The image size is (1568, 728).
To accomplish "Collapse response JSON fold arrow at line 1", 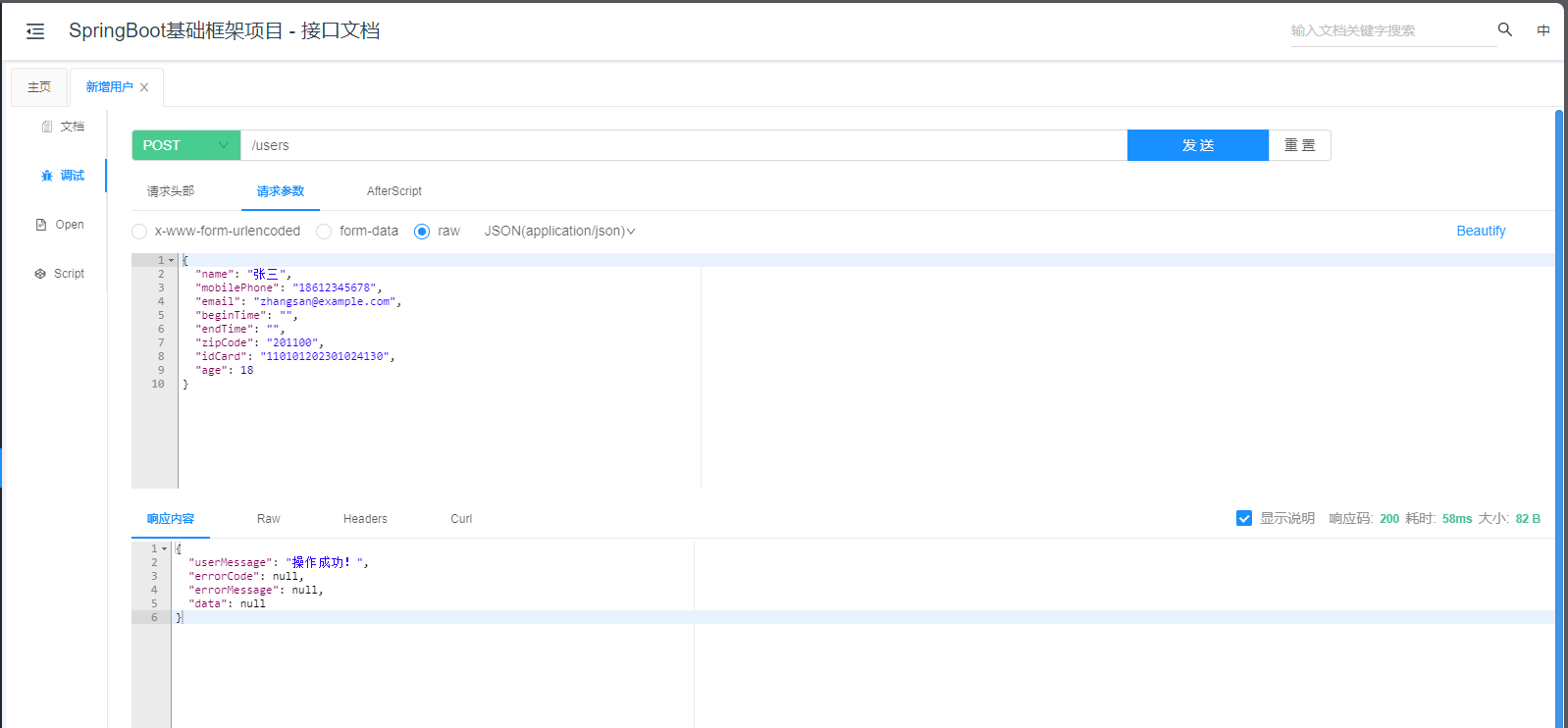I will (x=165, y=548).
